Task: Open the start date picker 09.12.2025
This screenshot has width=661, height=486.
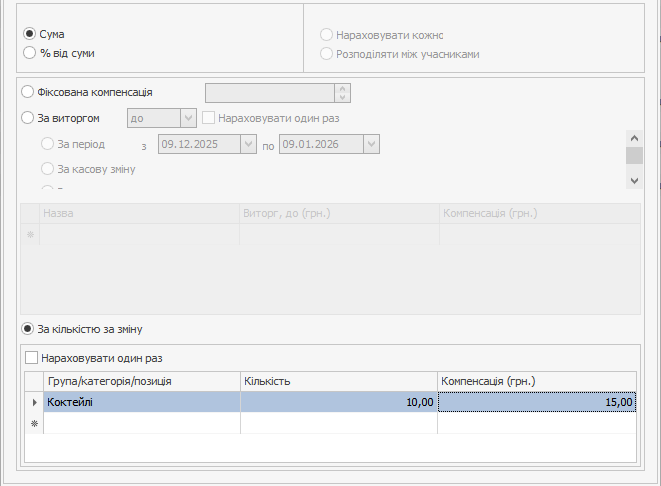Action: click(x=248, y=144)
